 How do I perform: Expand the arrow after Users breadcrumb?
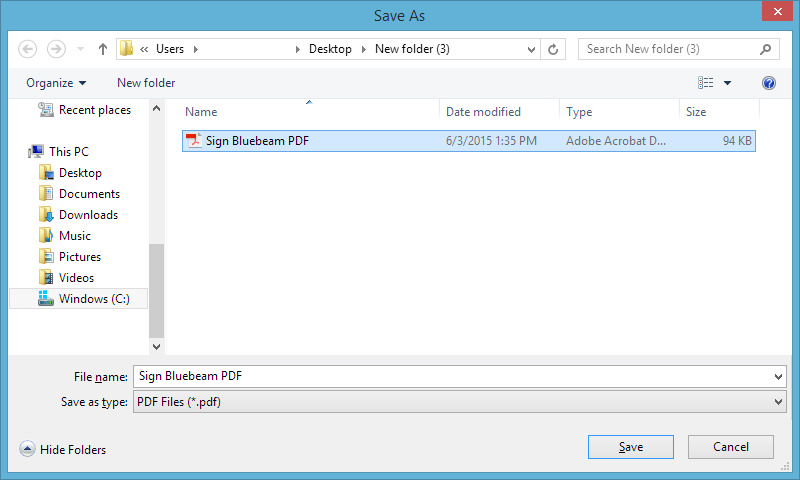[x=196, y=49]
